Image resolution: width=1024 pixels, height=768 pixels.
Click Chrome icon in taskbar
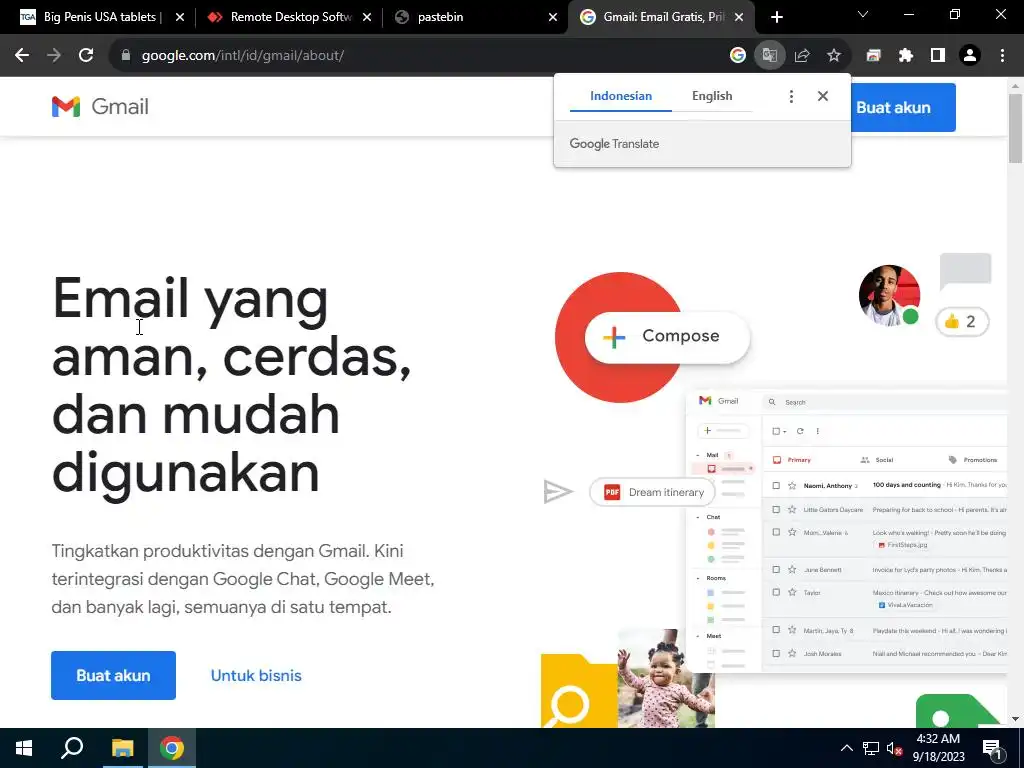[x=172, y=748]
